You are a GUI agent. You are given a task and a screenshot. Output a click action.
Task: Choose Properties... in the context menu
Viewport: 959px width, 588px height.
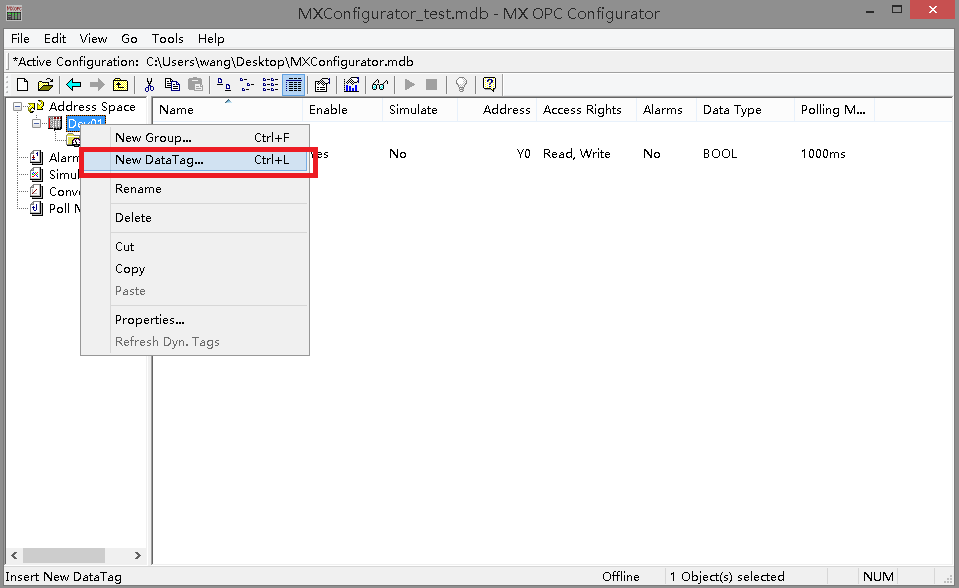(195, 320)
